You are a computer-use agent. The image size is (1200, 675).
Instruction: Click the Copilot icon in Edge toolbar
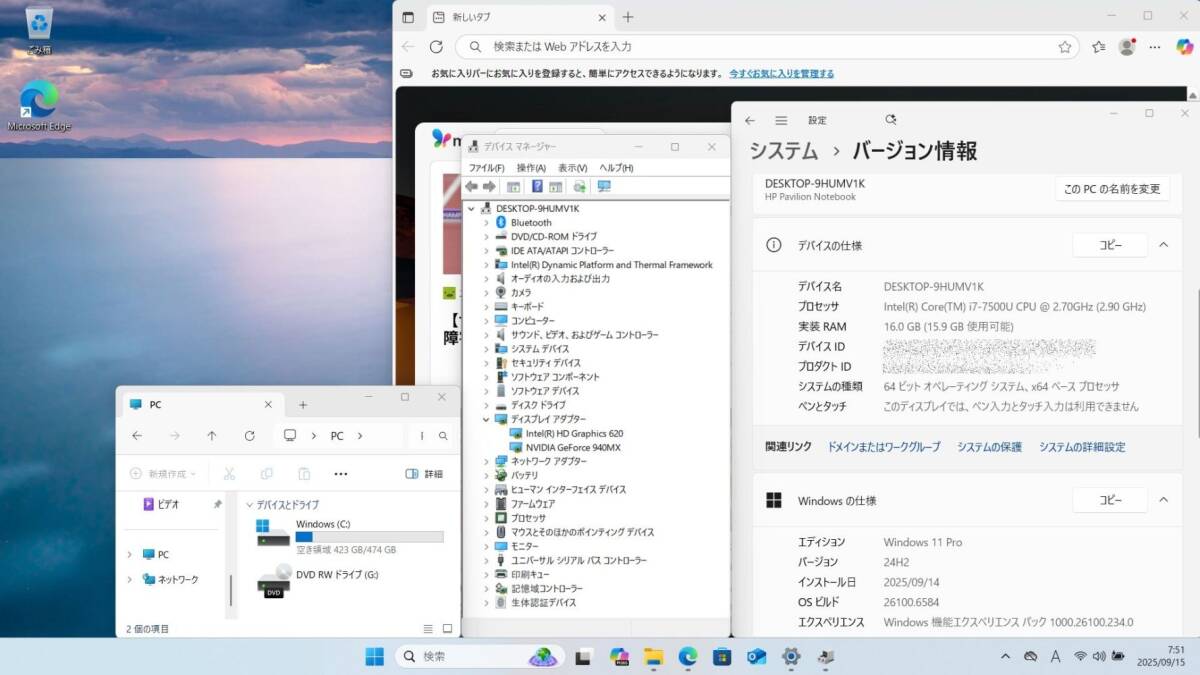click(1184, 47)
